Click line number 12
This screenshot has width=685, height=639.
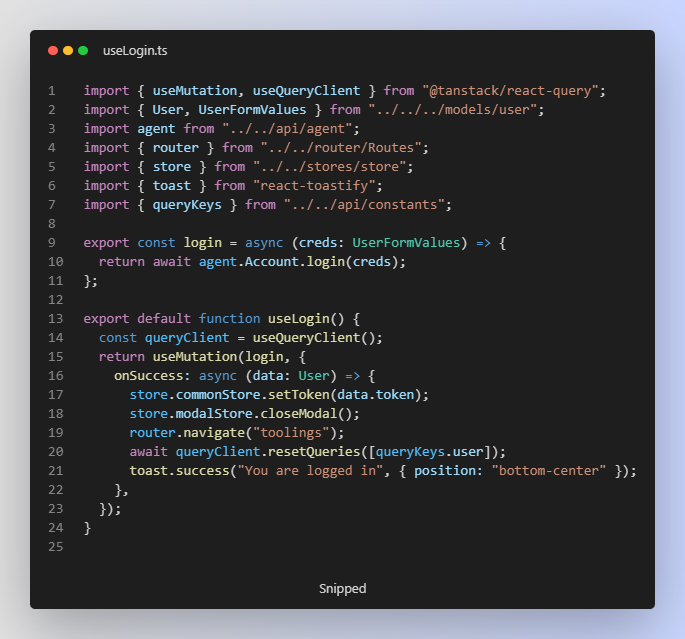(x=55, y=300)
